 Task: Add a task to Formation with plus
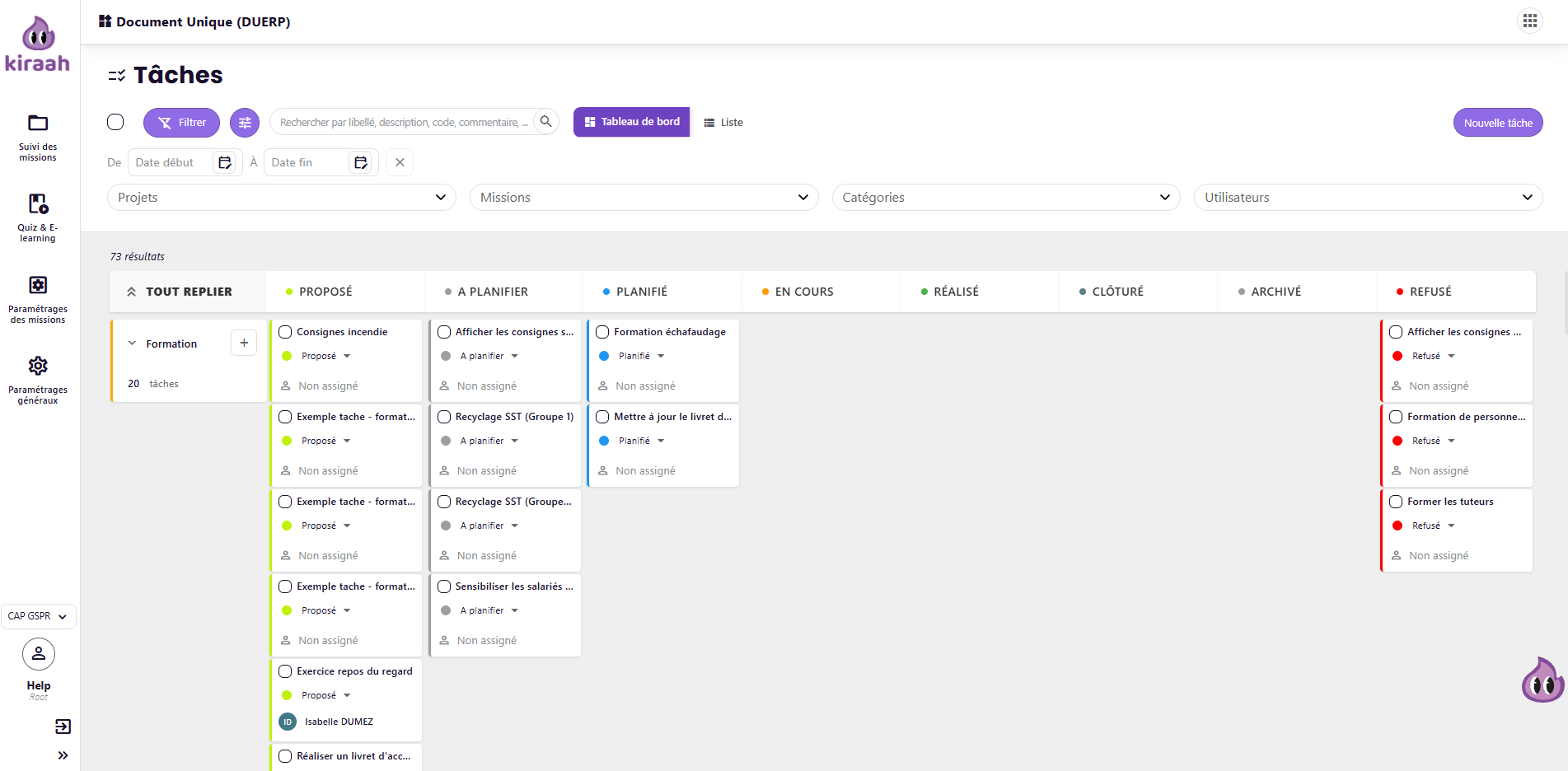[244, 343]
